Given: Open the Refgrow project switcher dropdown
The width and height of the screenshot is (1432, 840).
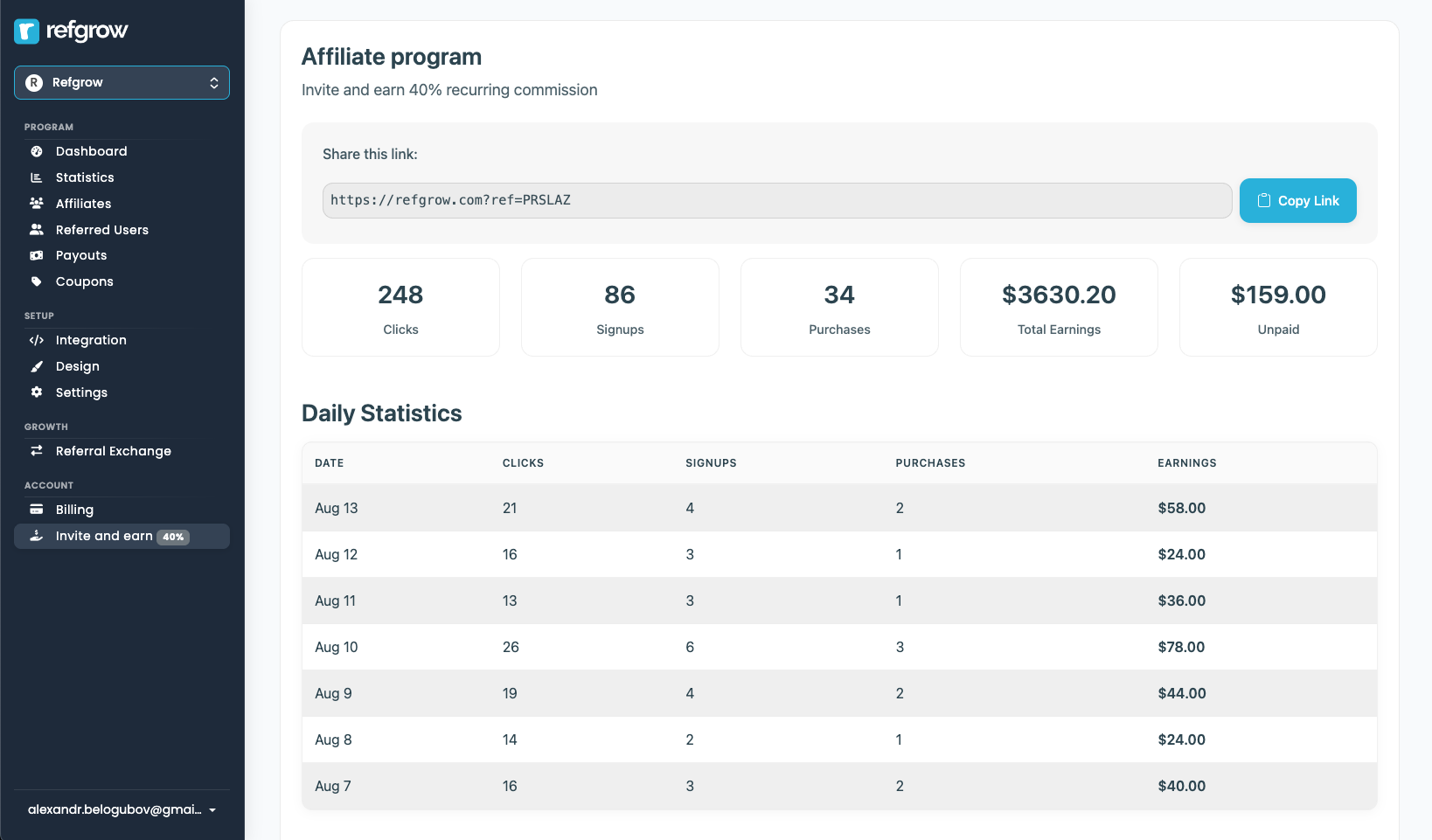Looking at the screenshot, I should coord(122,83).
